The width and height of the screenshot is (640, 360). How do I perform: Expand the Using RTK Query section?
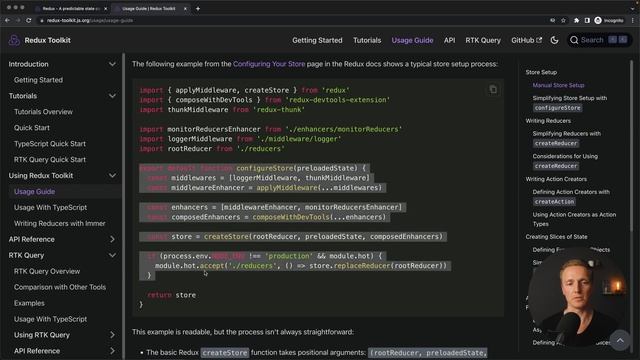[112, 335]
